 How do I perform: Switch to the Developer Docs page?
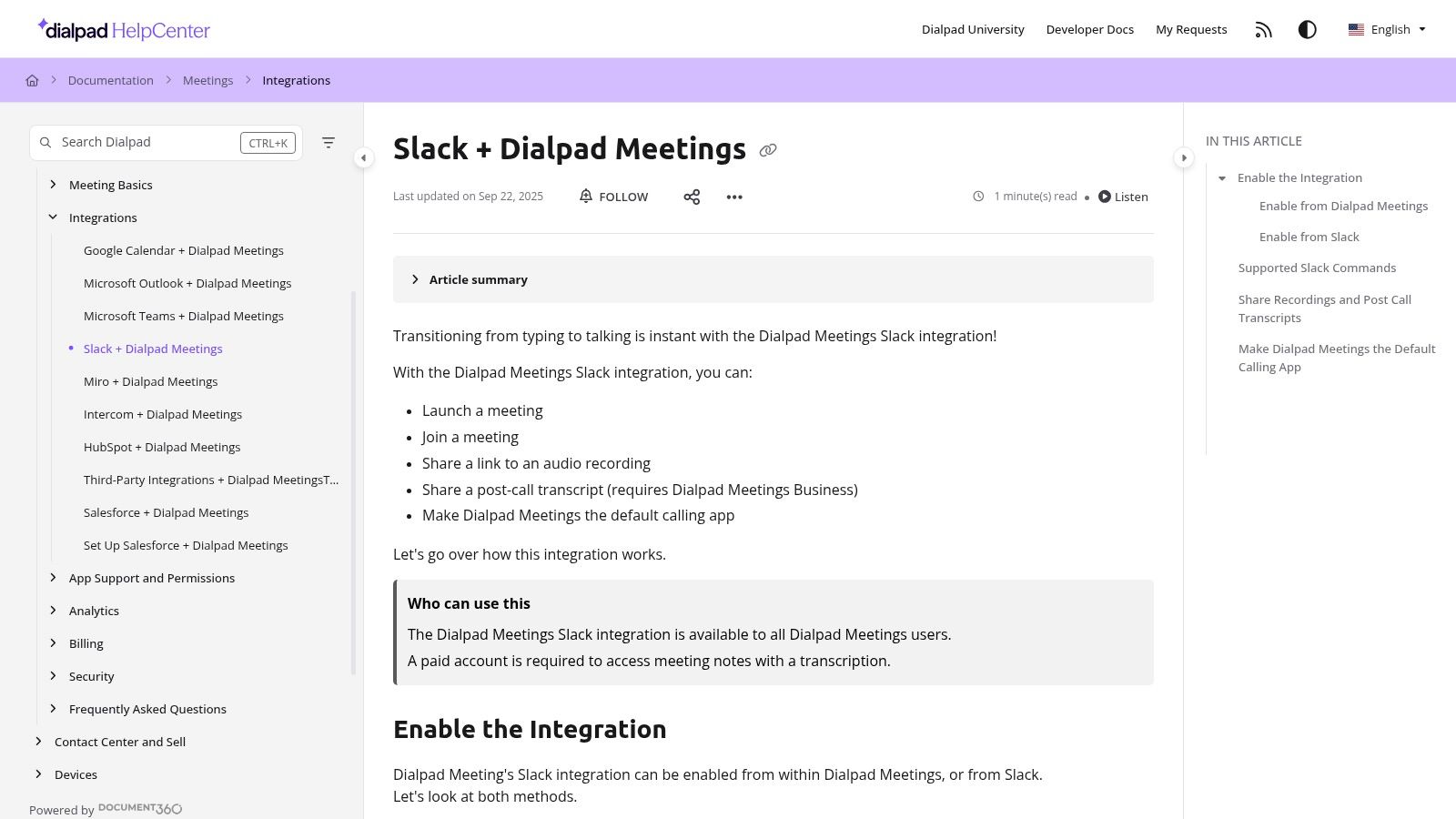pyautogui.click(x=1089, y=29)
